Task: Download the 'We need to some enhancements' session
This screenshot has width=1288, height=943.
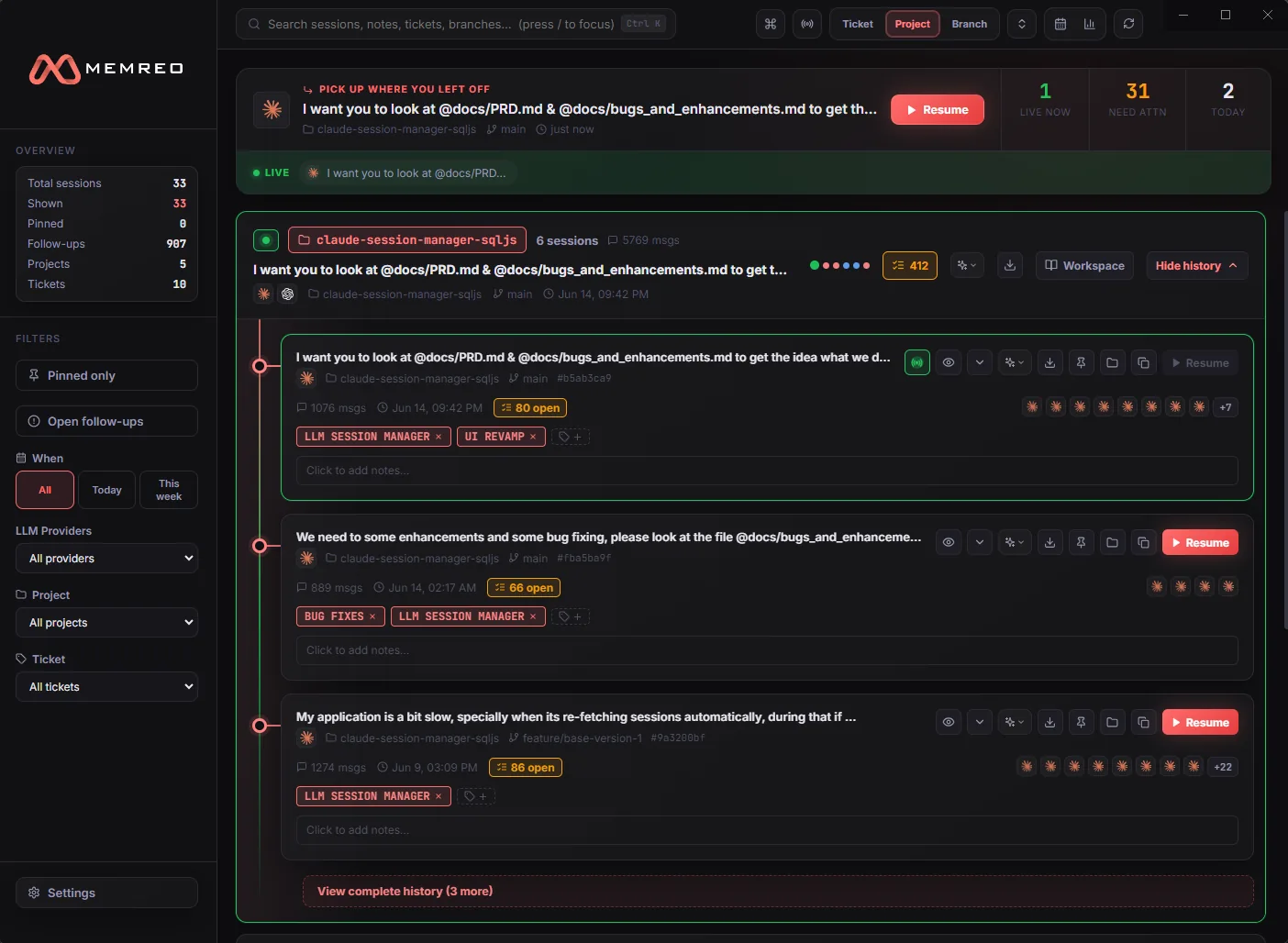Action: [x=1050, y=542]
